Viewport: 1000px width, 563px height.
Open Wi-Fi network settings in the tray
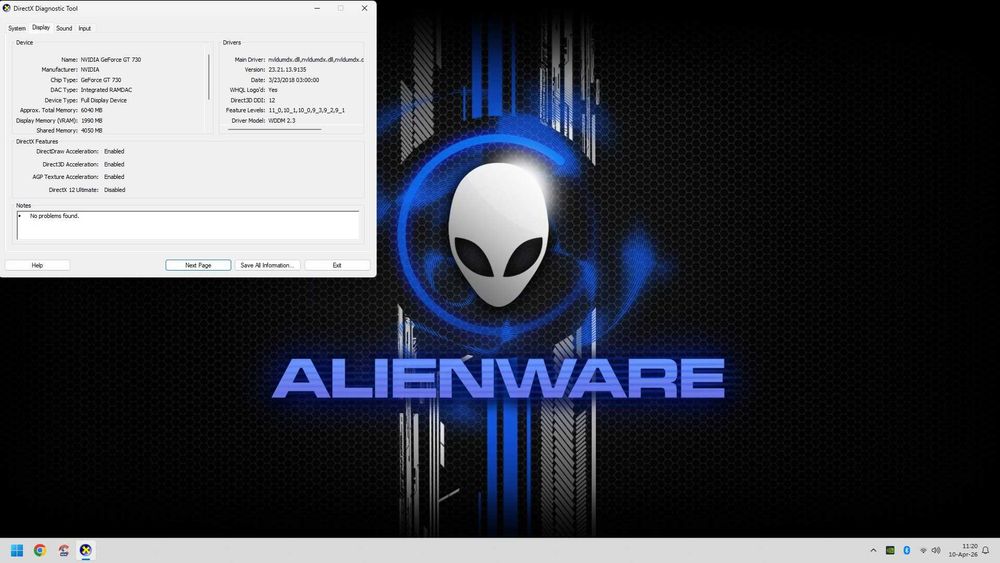pyautogui.click(x=923, y=550)
